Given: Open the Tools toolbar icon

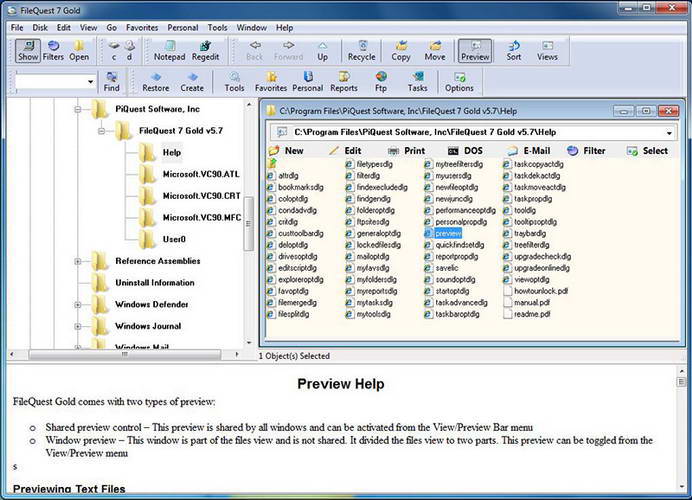Looking at the screenshot, I should point(234,82).
